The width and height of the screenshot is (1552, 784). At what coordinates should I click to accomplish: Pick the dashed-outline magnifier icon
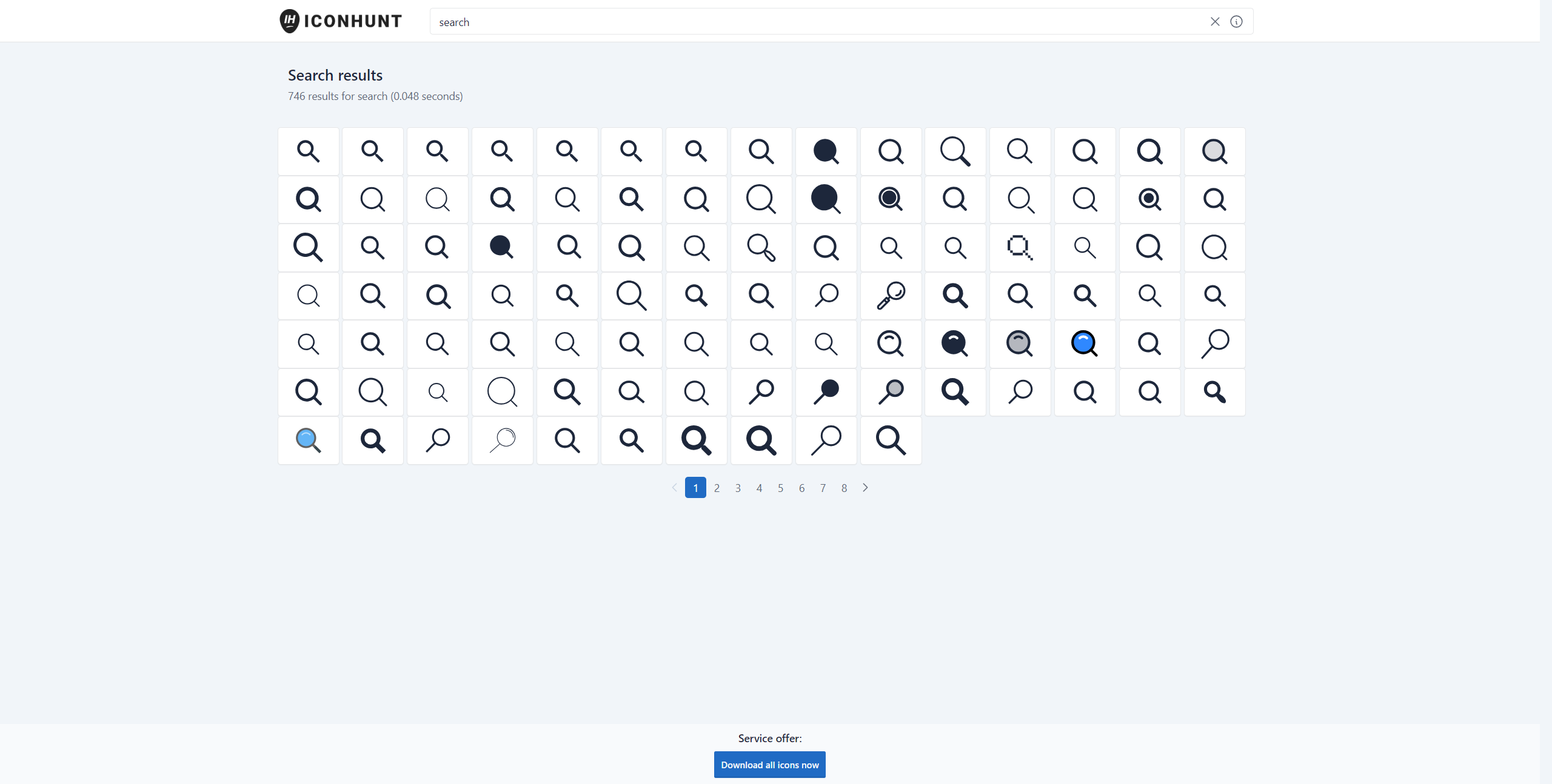click(1020, 247)
